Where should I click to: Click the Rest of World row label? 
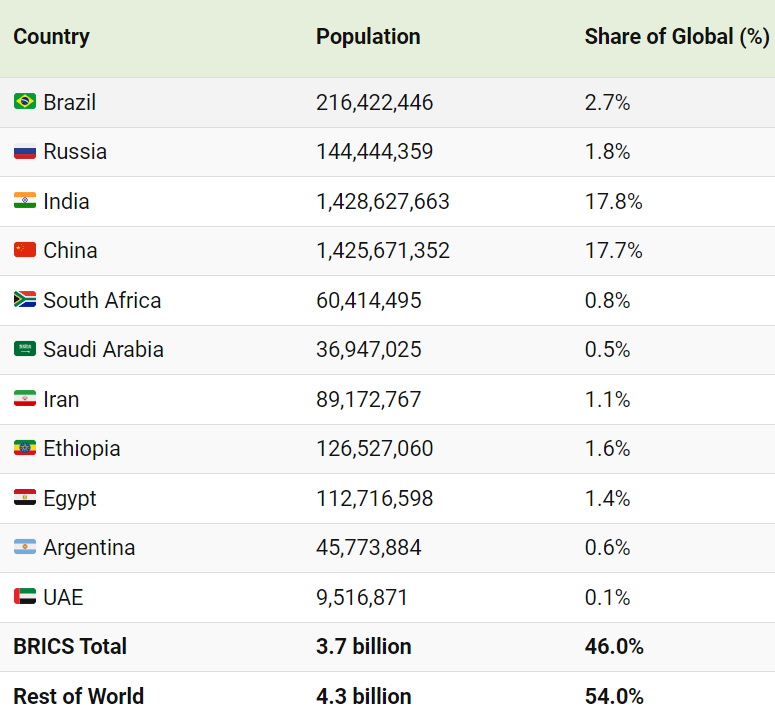pyautogui.click(x=78, y=695)
